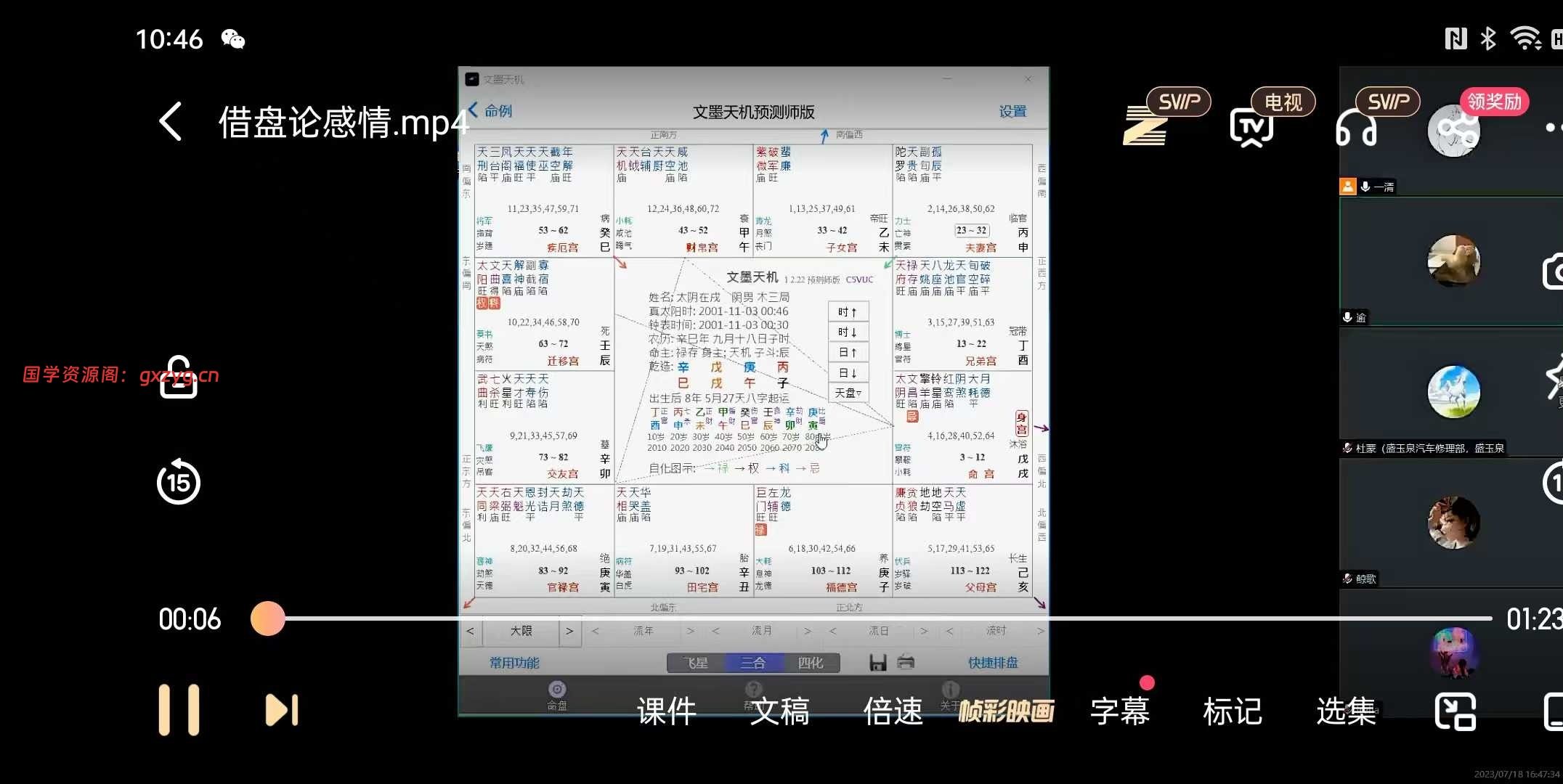This screenshot has width=1563, height=784.
Task: Select the 迁移宫 palace label
Action: (563, 361)
